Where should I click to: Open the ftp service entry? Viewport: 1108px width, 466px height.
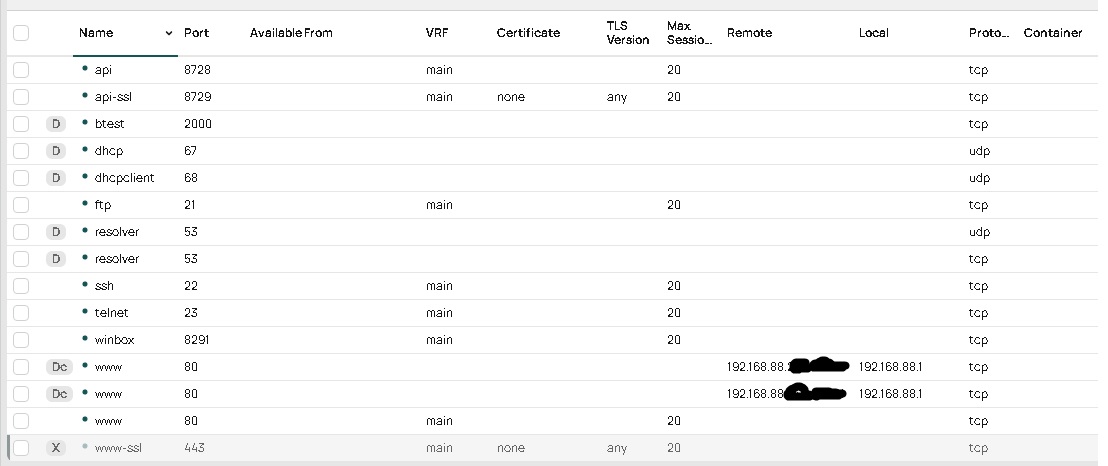click(x=102, y=205)
